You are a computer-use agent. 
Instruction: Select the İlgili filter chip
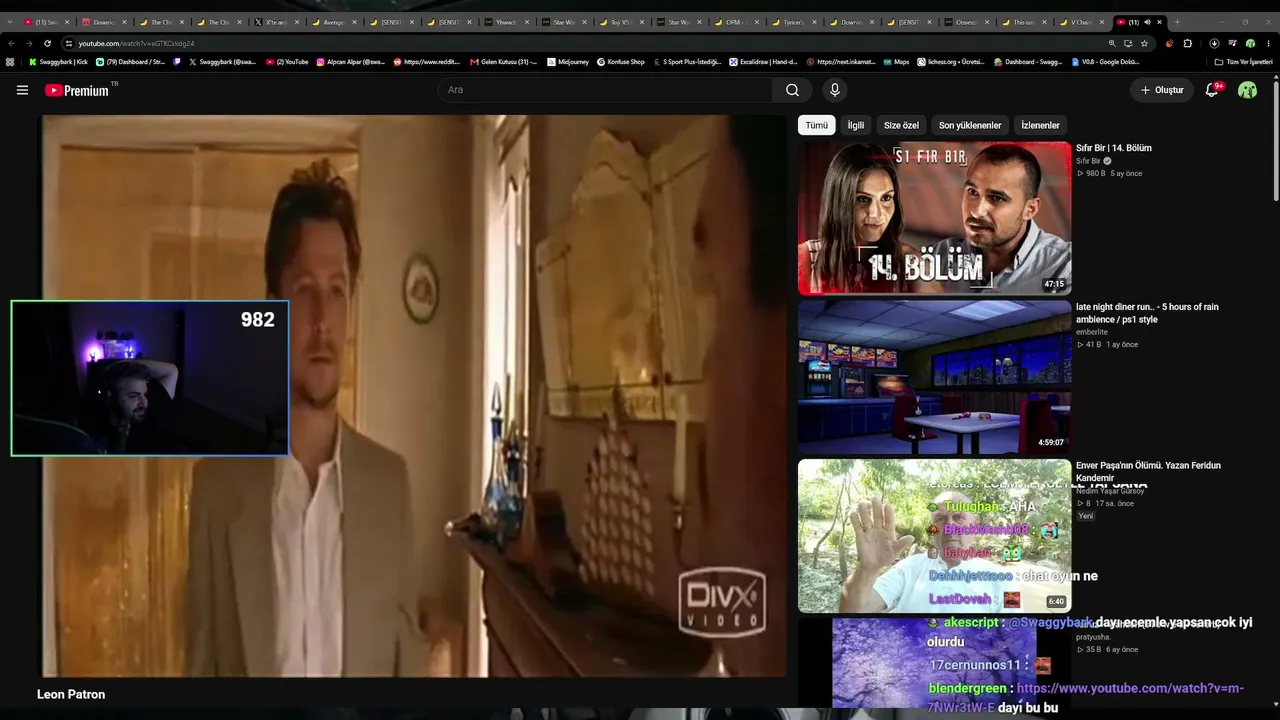[856, 125]
